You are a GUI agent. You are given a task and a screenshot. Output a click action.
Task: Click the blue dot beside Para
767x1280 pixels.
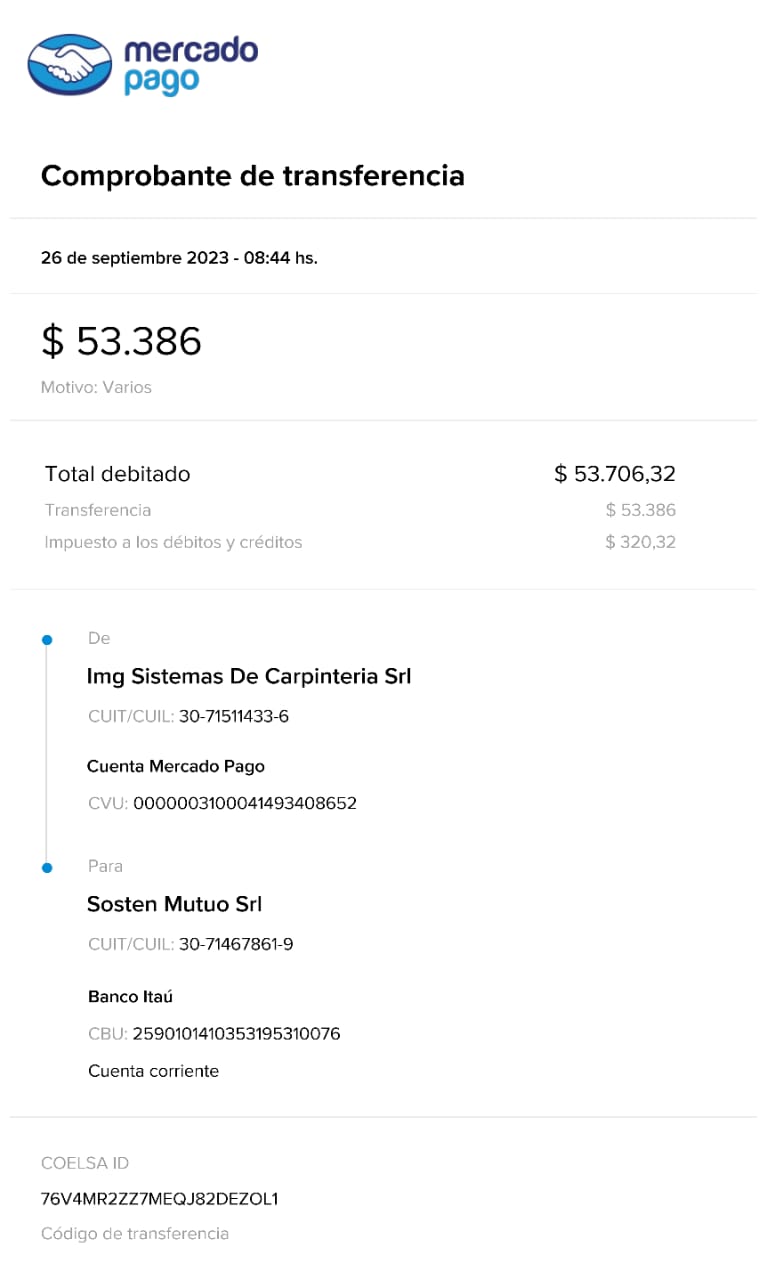pyautogui.click(x=46, y=867)
